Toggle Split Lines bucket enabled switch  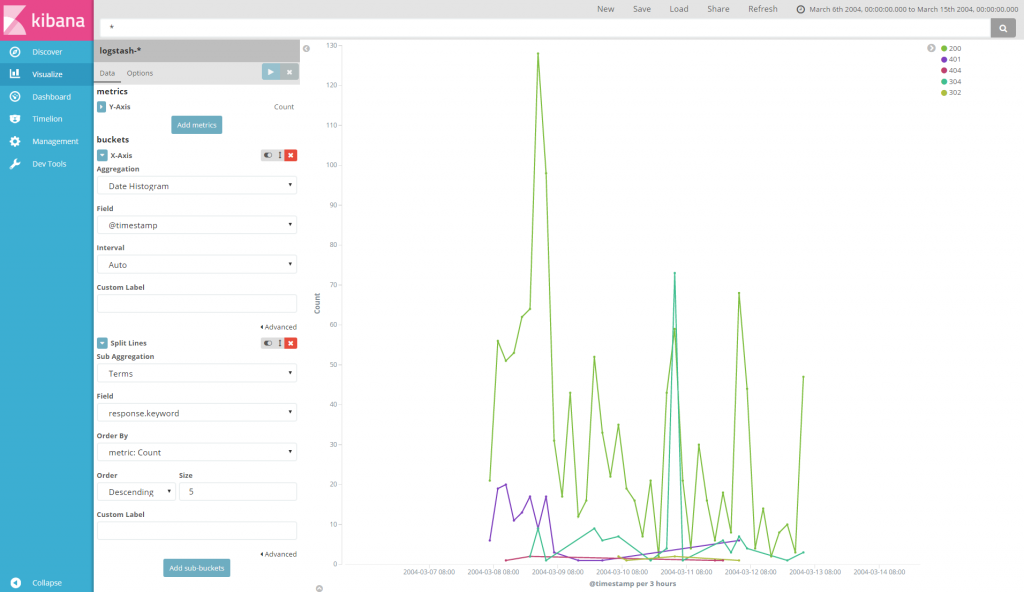pyautogui.click(x=268, y=343)
